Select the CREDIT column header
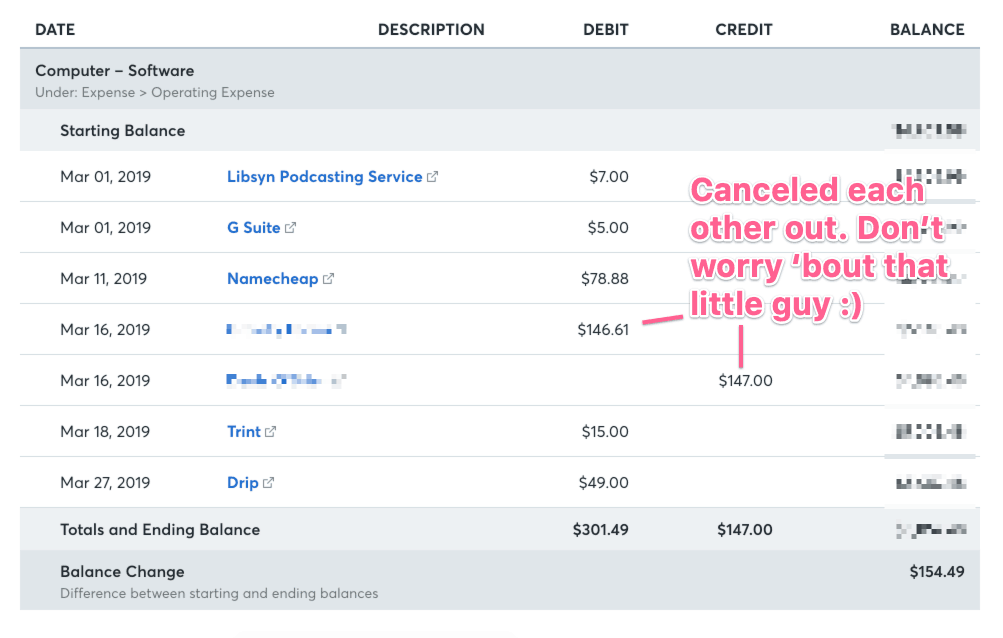 (744, 29)
